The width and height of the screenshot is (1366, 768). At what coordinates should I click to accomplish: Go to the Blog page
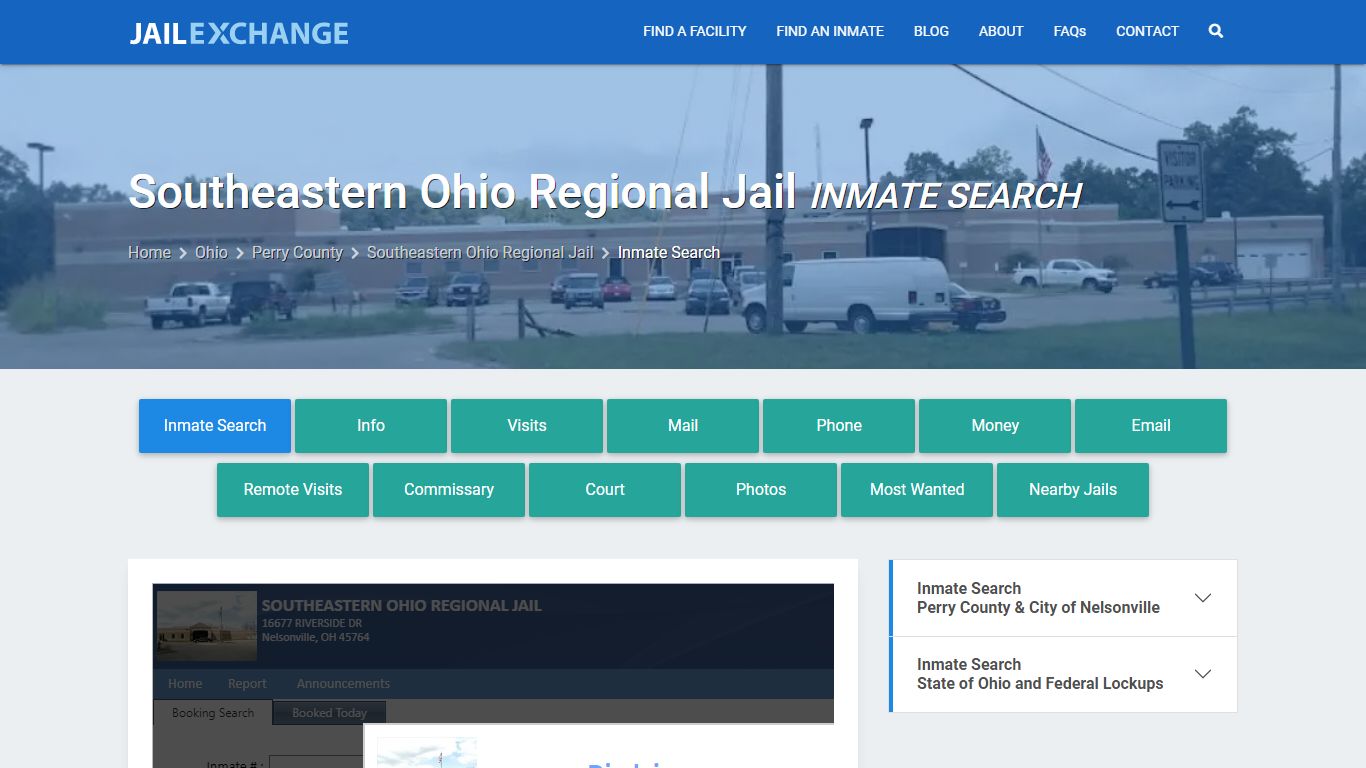coord(931,31)
